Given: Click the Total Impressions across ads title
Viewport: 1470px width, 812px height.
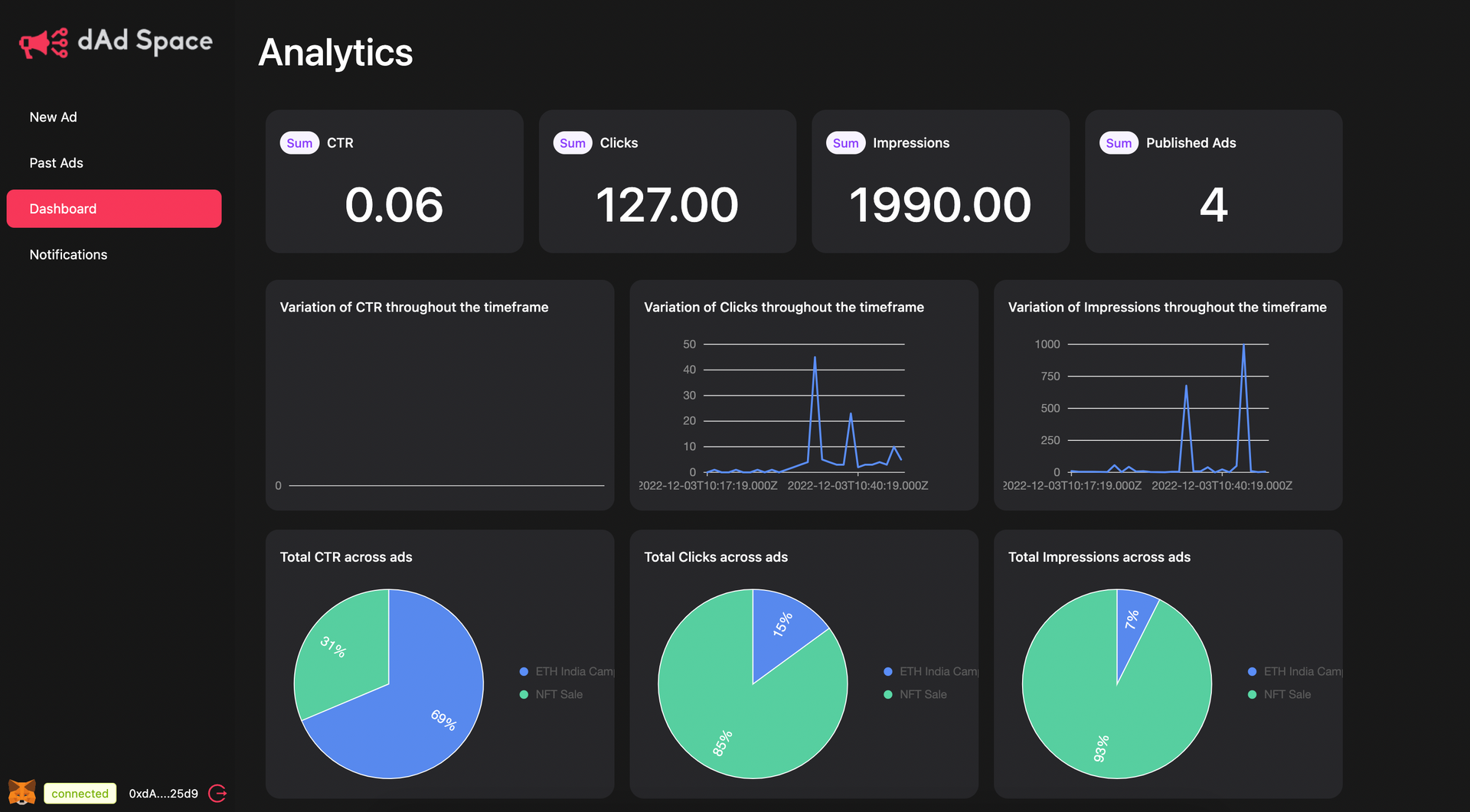Looking at the screenshot, I should (x=1099, y=557).
